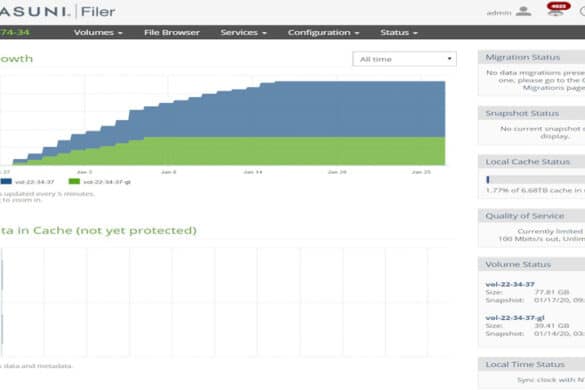Click the 39.41 GB size value
This screenshot has height=390, width=585.
551,325
